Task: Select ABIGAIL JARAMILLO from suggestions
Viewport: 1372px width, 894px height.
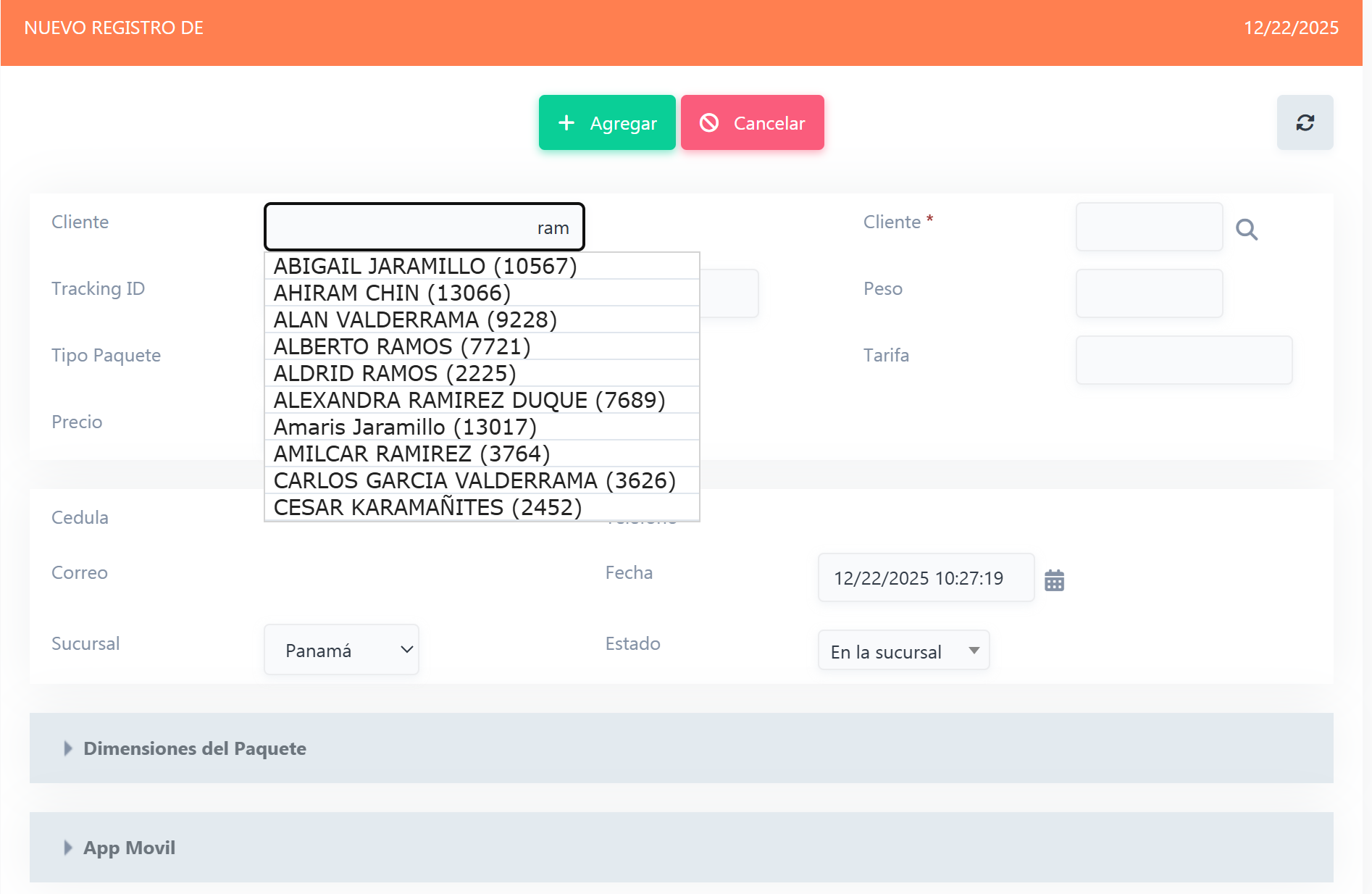Action: (425, 266)
